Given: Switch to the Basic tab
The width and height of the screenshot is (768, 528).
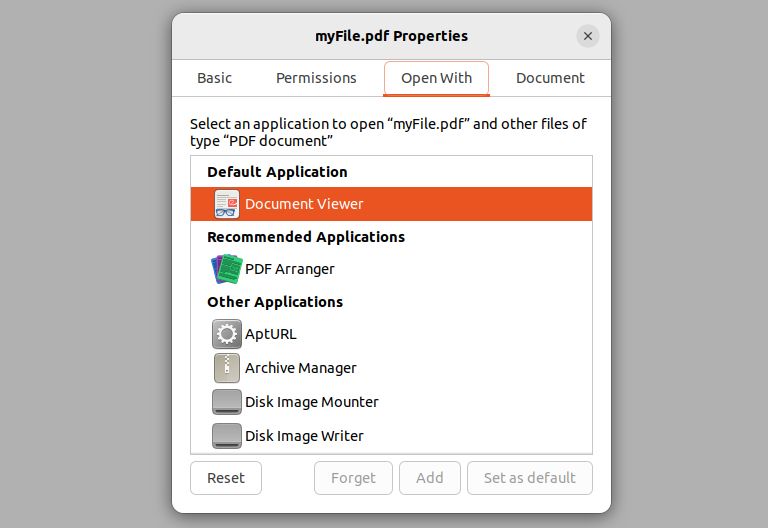Looking at the screenshot, I should [214, 78].
